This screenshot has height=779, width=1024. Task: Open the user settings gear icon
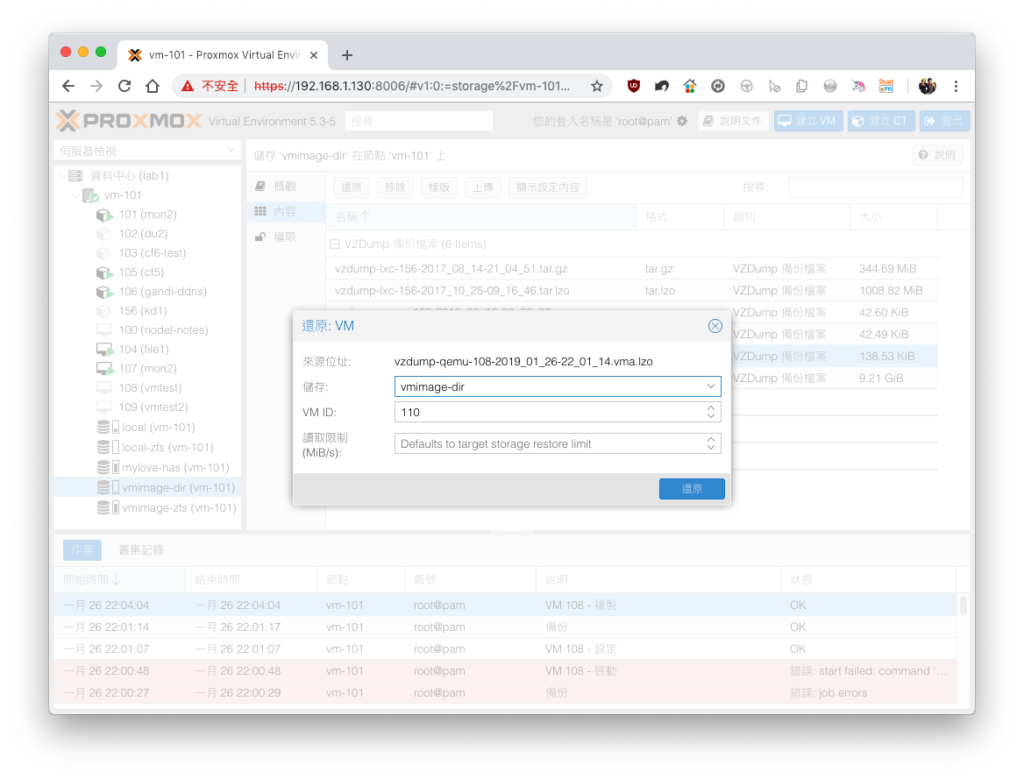tap(682, 121)
